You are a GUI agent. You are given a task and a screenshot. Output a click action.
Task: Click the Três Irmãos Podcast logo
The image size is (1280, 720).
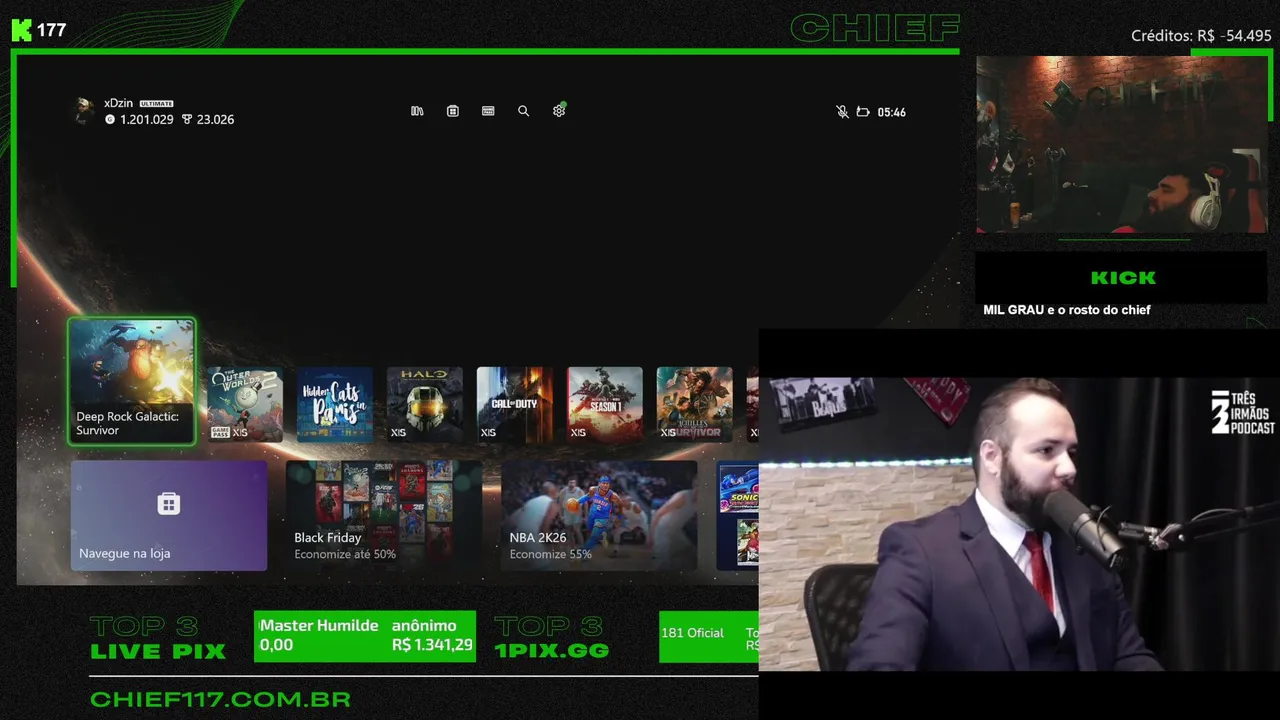[x=1243, y=412]
